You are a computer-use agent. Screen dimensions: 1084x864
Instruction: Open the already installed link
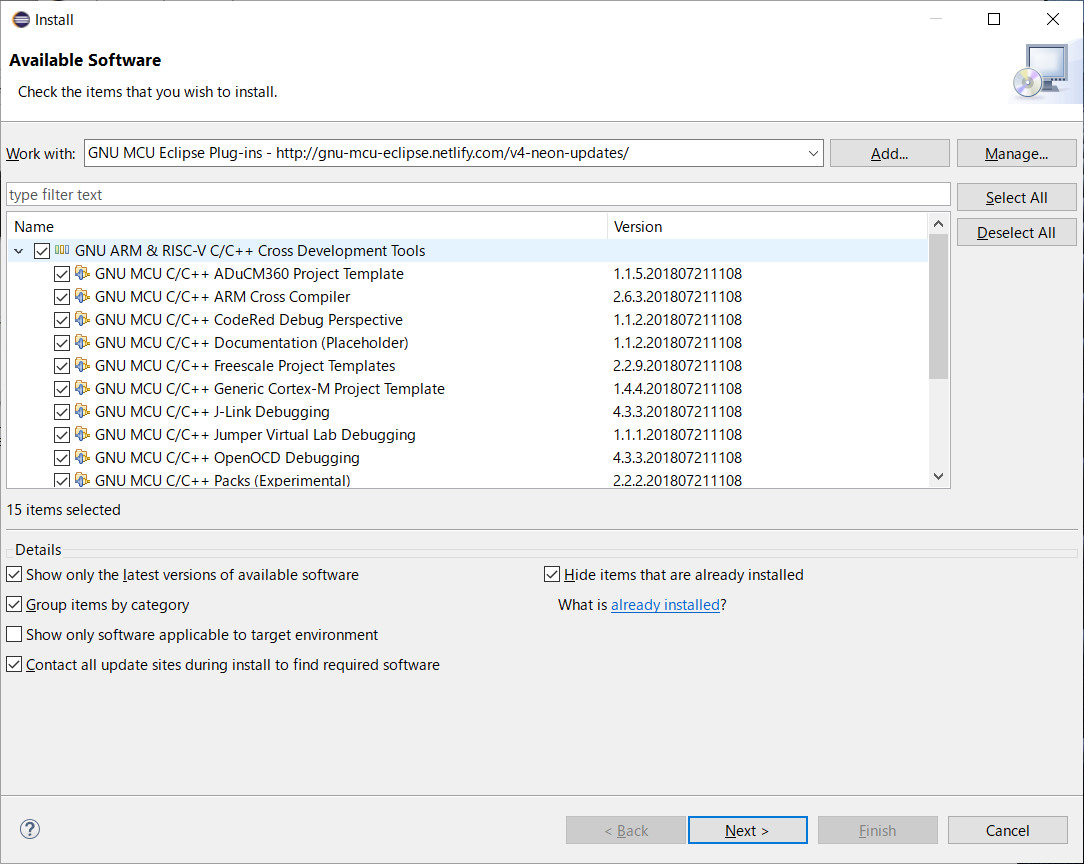(x=665, y=605)
